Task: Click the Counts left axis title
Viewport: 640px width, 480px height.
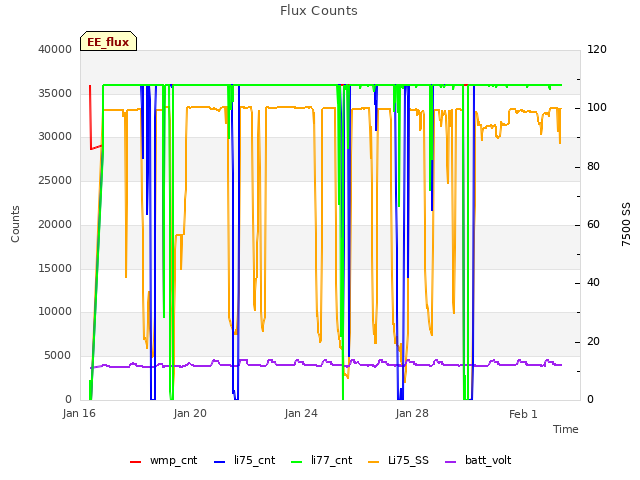Action: [15, 224]
